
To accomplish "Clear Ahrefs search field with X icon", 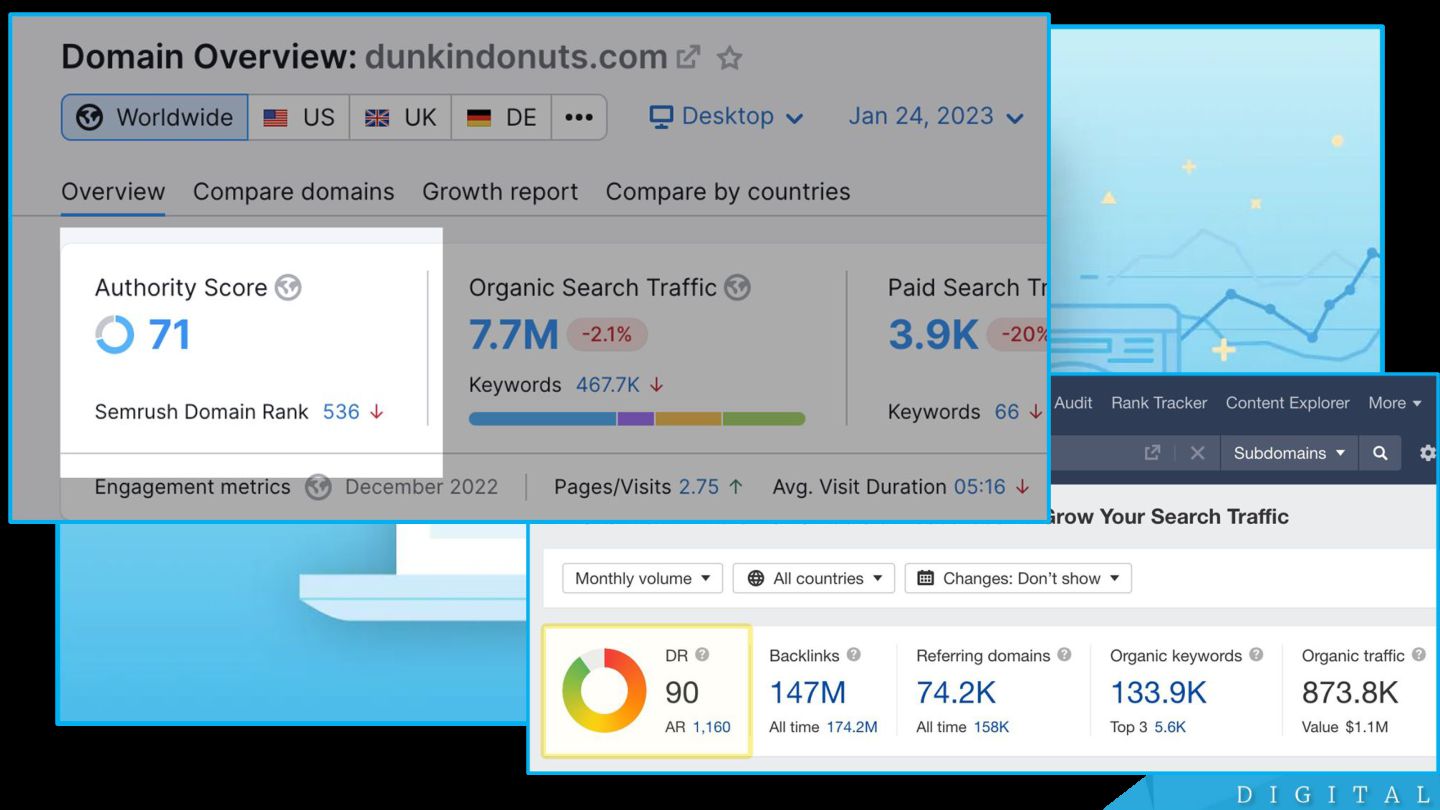I will [1197, 453].
